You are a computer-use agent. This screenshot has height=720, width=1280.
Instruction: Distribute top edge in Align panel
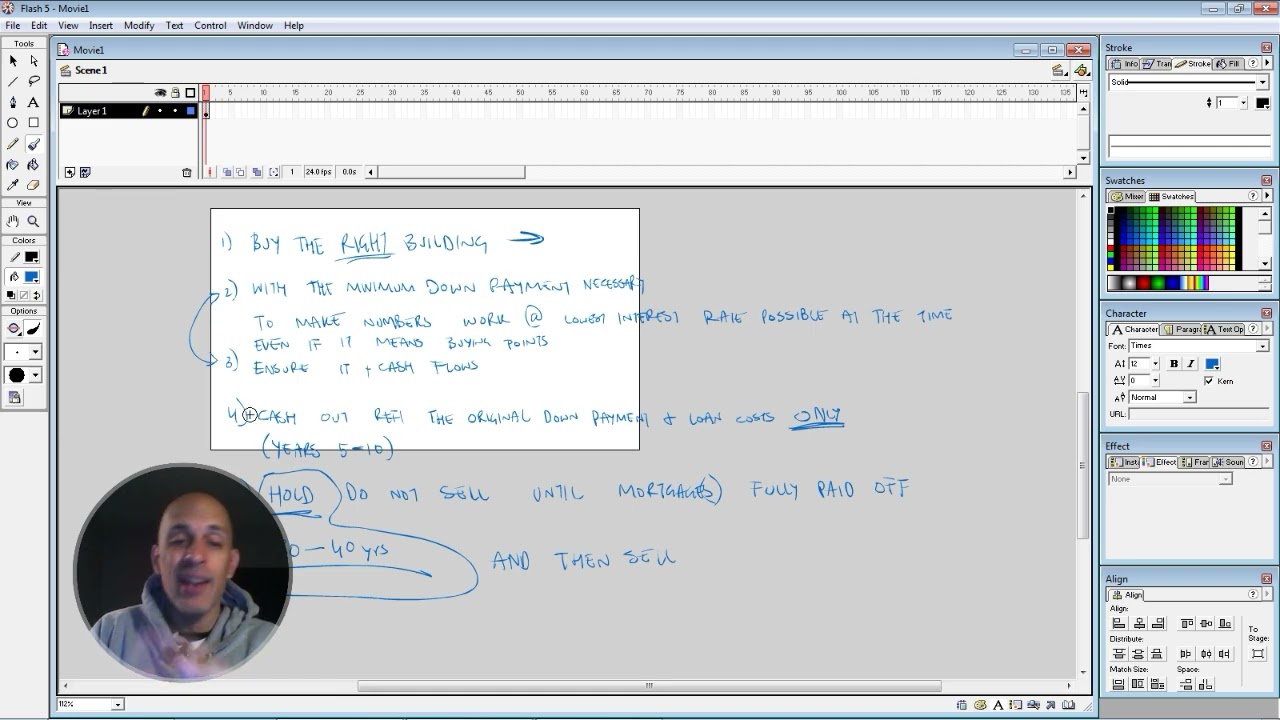[1119, 654]
